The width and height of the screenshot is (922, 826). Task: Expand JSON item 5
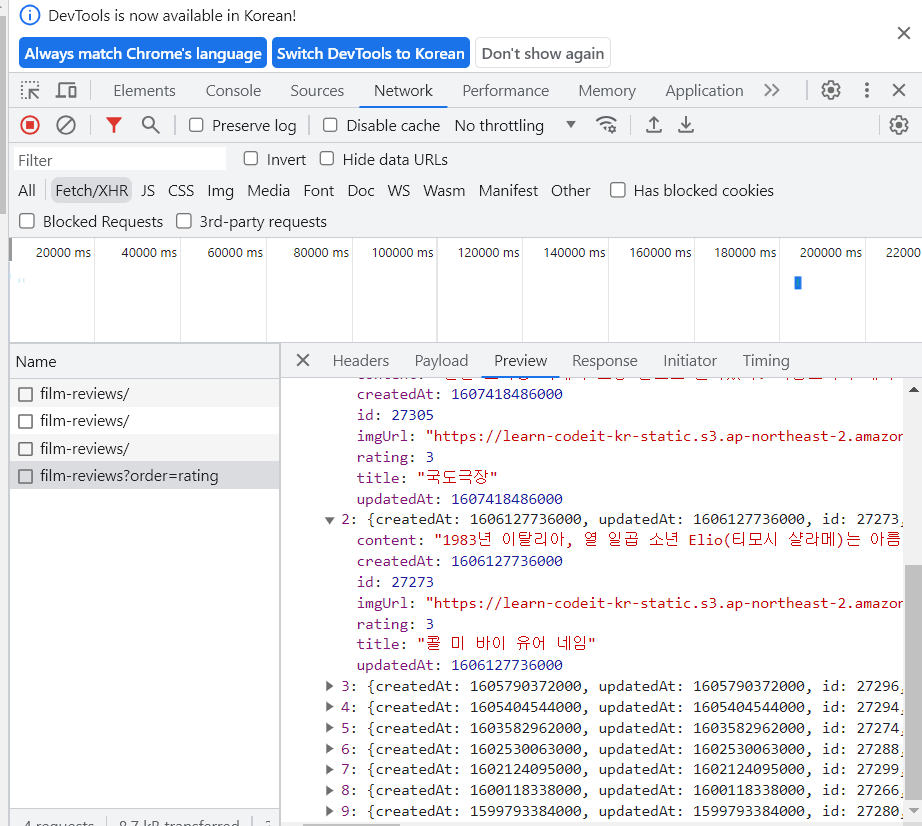pyautogui.click(x=330, y=728)
